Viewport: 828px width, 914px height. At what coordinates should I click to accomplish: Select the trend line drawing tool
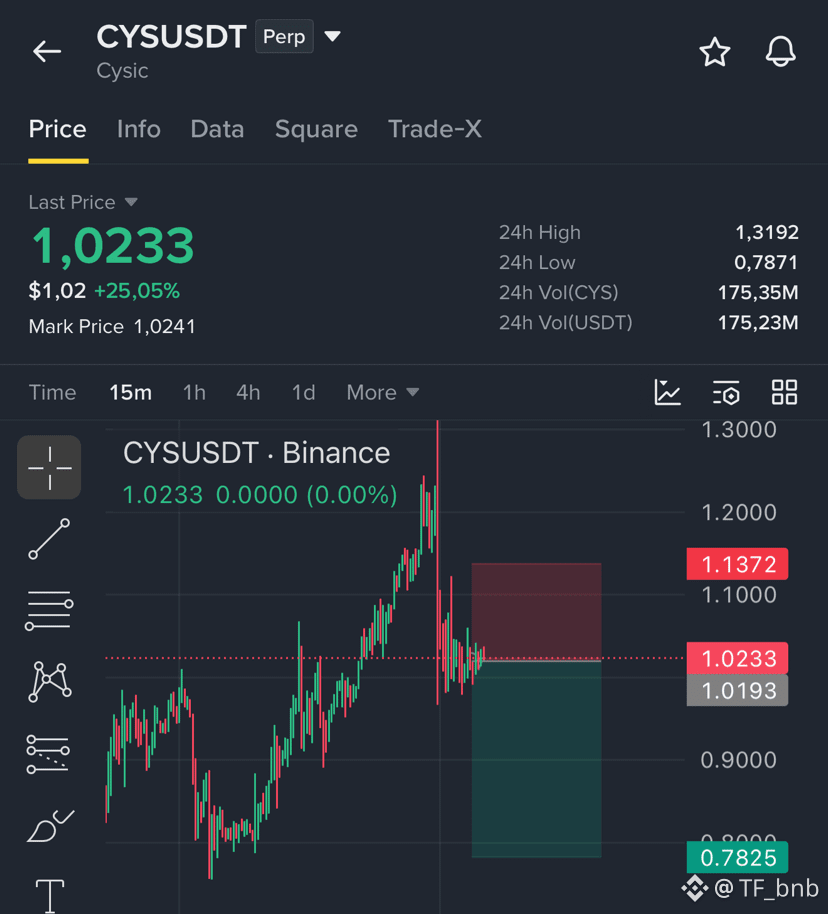click(x=49, y=539)
